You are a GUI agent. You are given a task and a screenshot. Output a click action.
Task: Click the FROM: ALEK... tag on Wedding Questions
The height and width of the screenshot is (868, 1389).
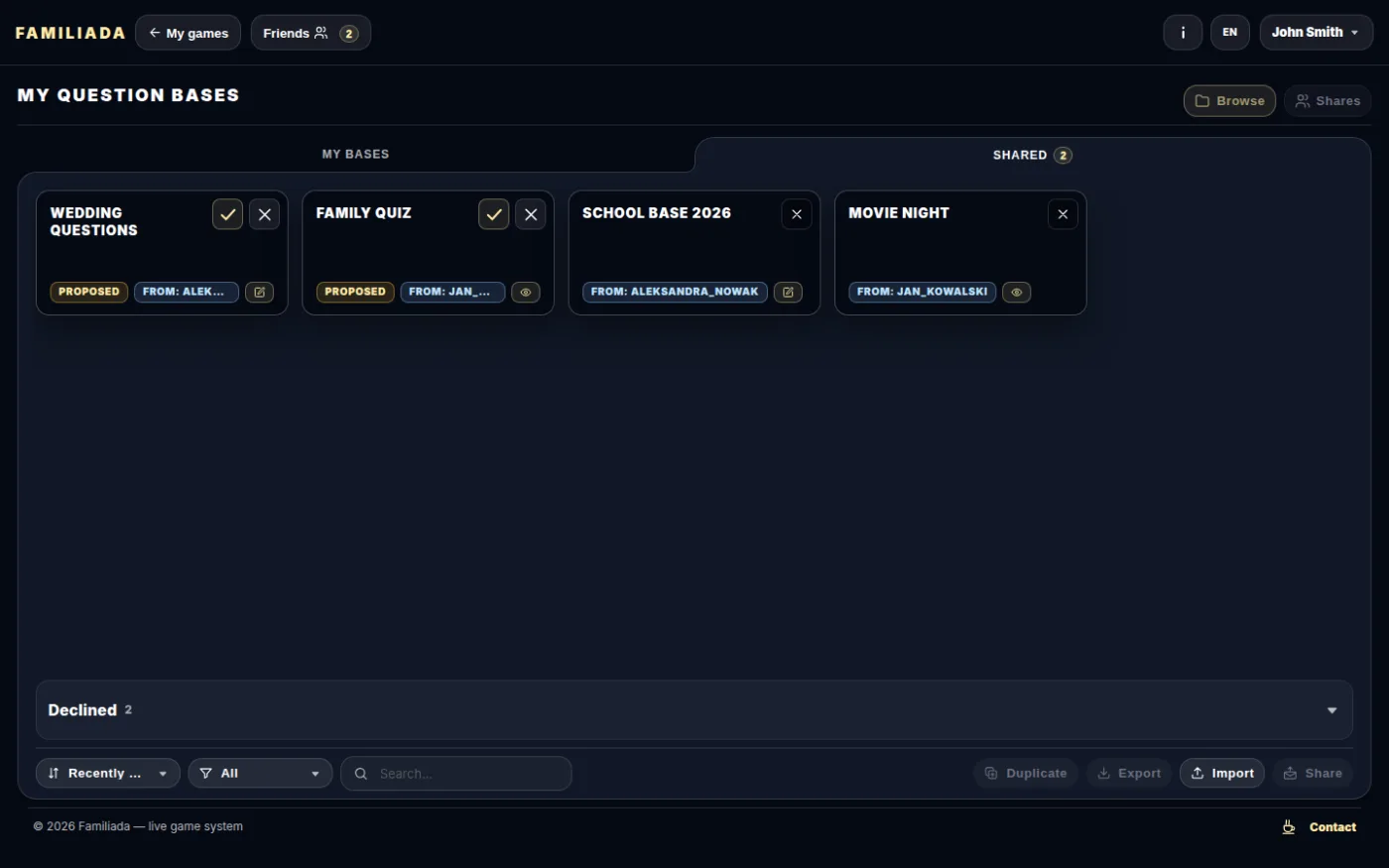pyautogui.click(x=187, y=292)
